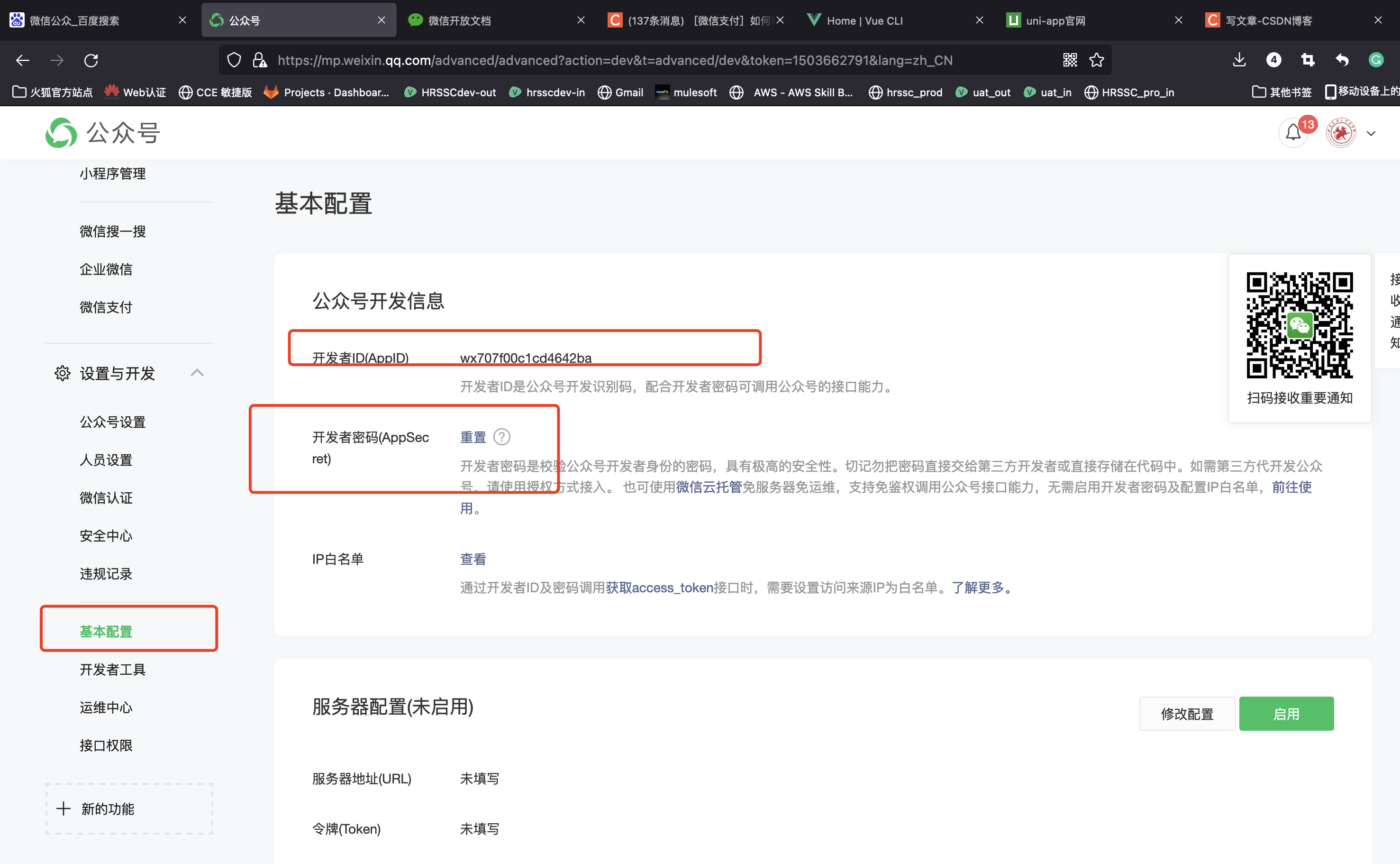This screenshot has height=864, width=1400.
Task: Open the Projects · Dashboard GitLab bookmark
Action: click(x=327, y=92)
